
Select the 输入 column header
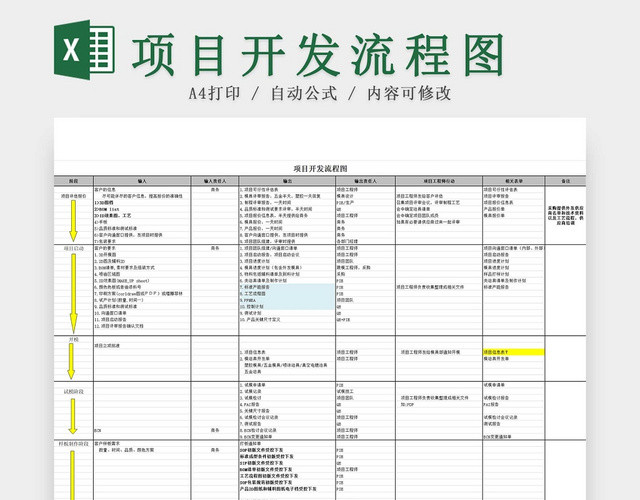[142, 181]
